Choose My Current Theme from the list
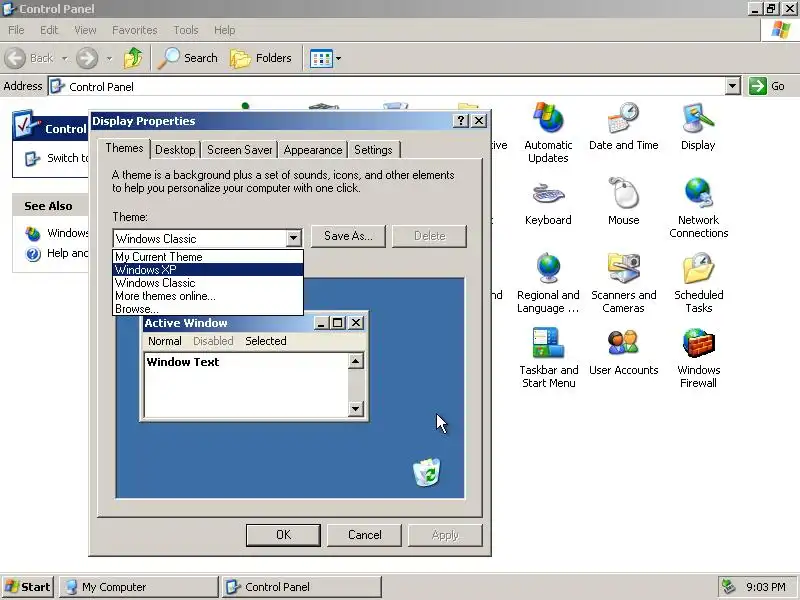 pos(208,257)
